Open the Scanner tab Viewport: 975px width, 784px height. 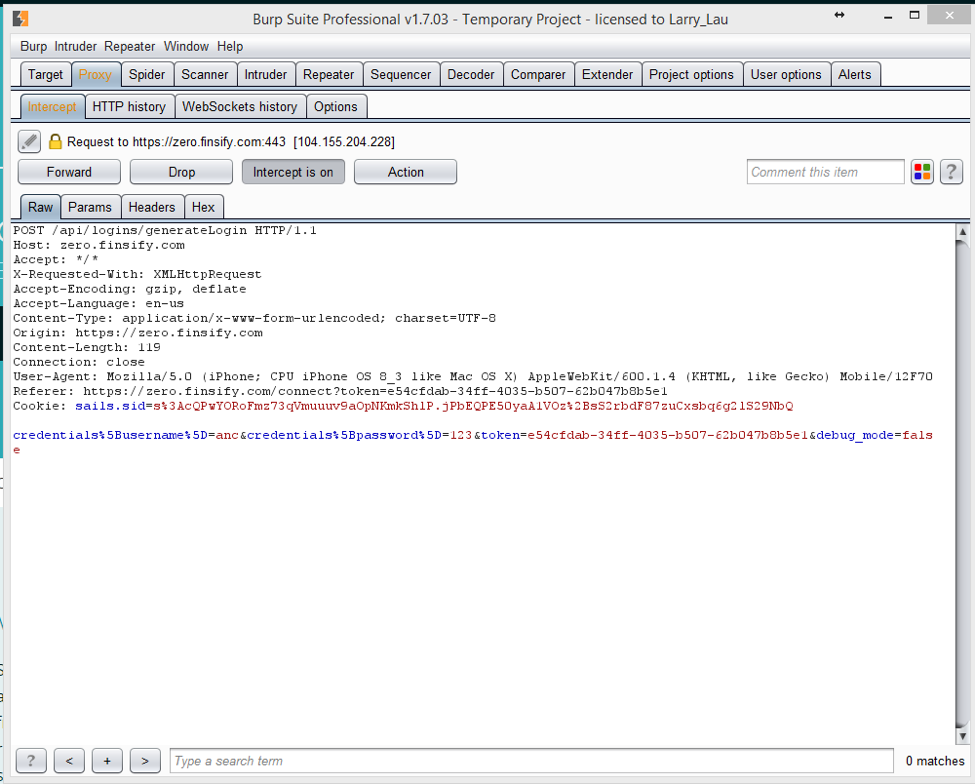[x=205, y=75]
